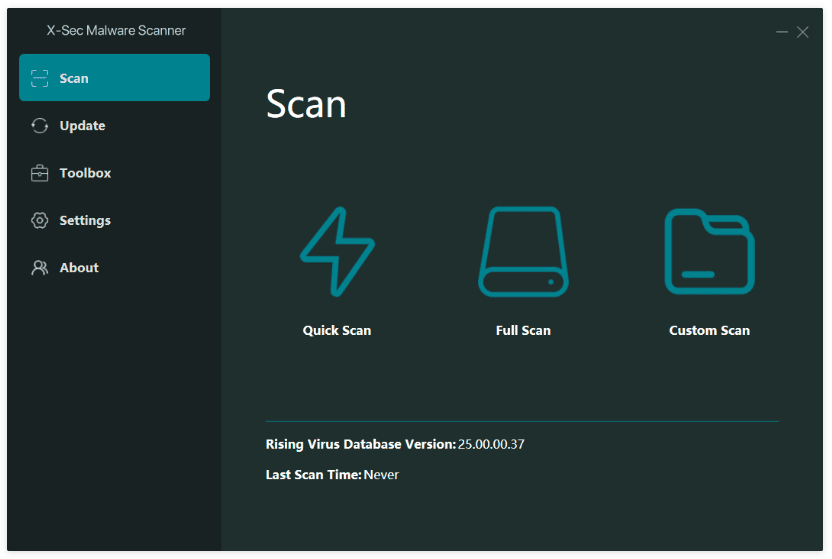Screen dimensions: 832x559
Task: Open the Settings page label
Action: point(85,221)
